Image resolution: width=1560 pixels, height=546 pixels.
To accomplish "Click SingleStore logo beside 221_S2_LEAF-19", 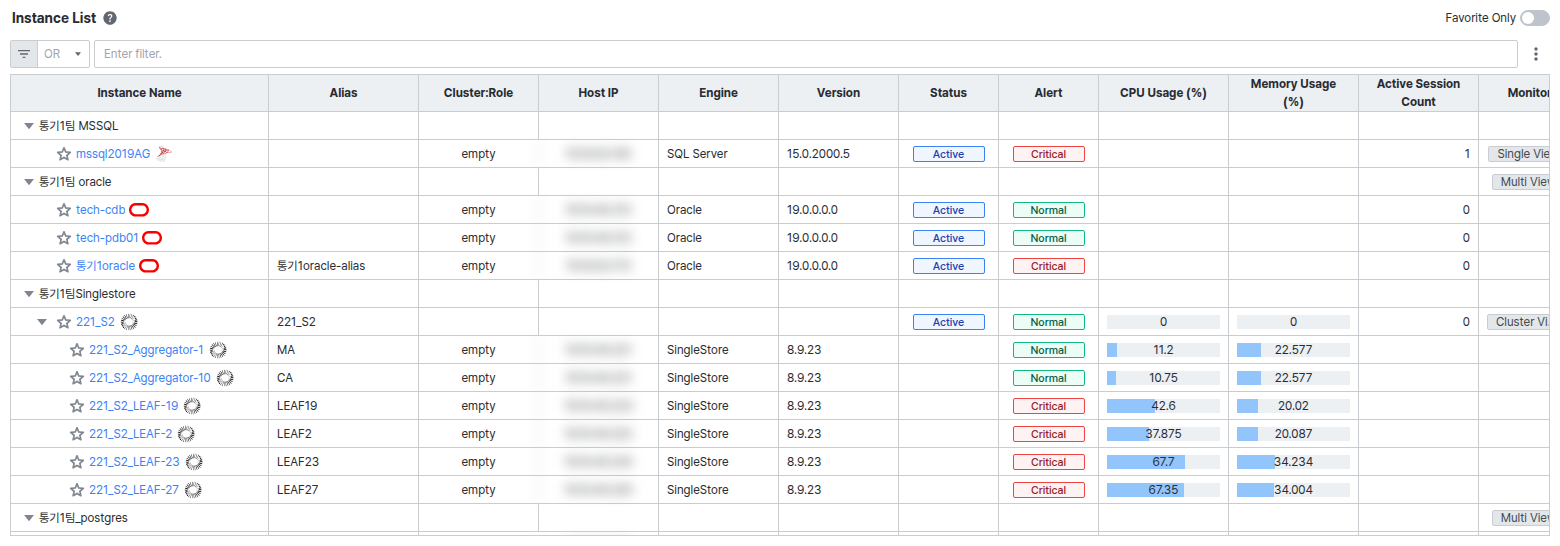I will click(192, 406).
